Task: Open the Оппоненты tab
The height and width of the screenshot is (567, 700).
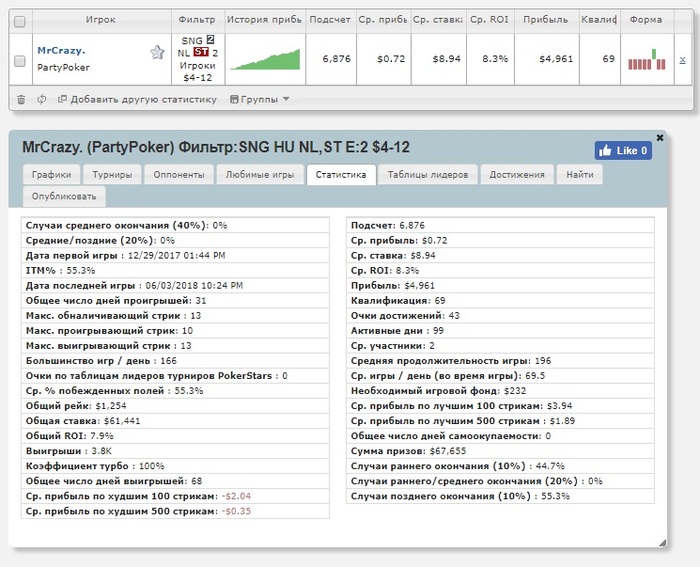Action: (x=179, y=175)
